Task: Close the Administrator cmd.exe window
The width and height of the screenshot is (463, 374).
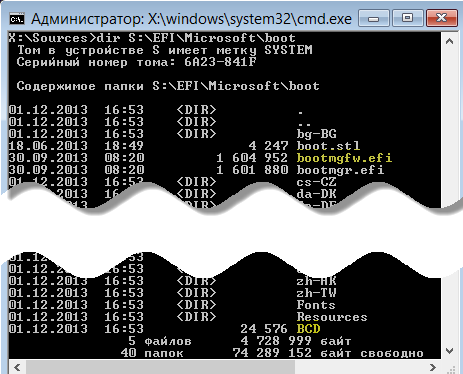Action: [x=442, y=18]
